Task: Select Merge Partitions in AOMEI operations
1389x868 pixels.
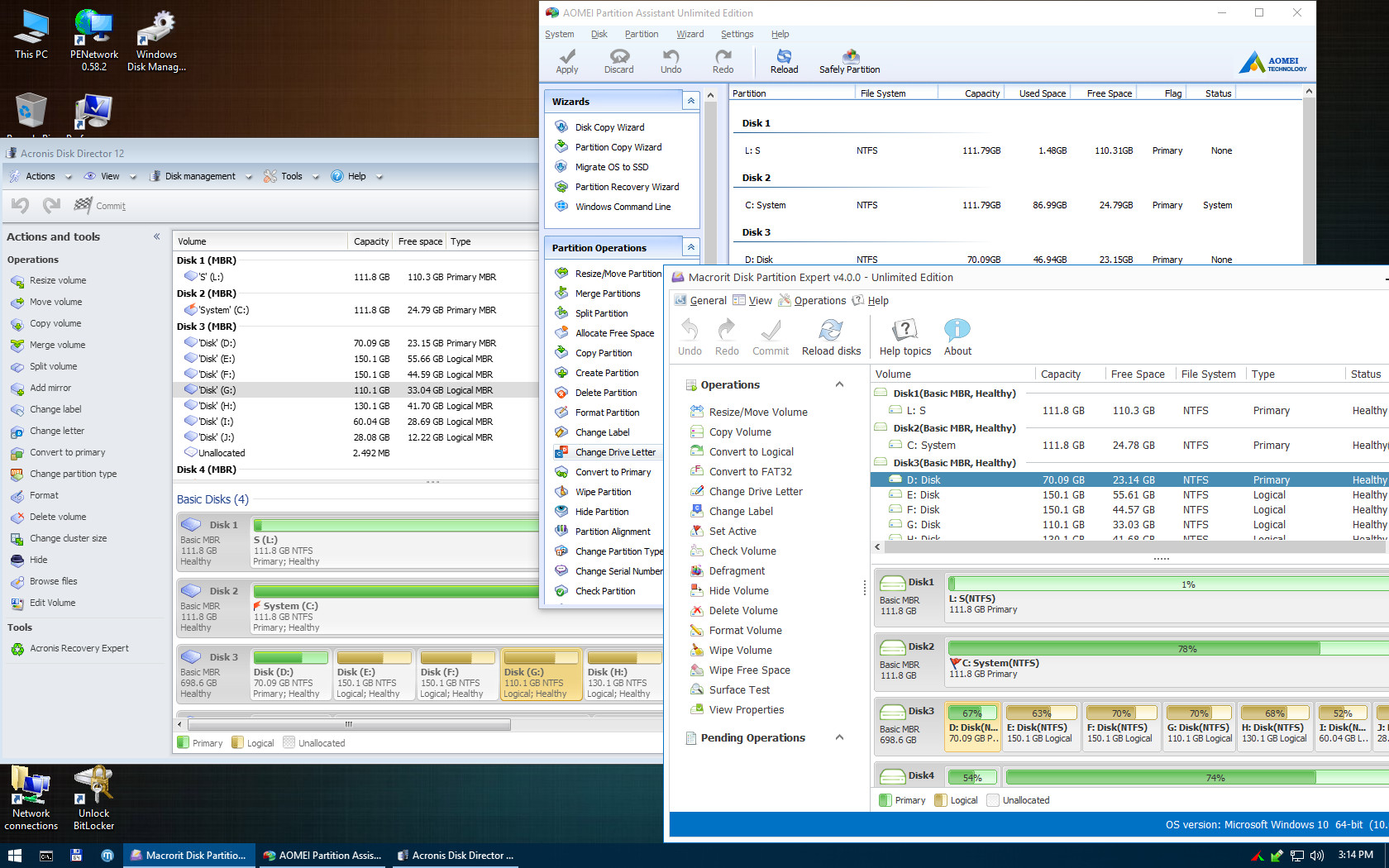Action: (608, 293)
